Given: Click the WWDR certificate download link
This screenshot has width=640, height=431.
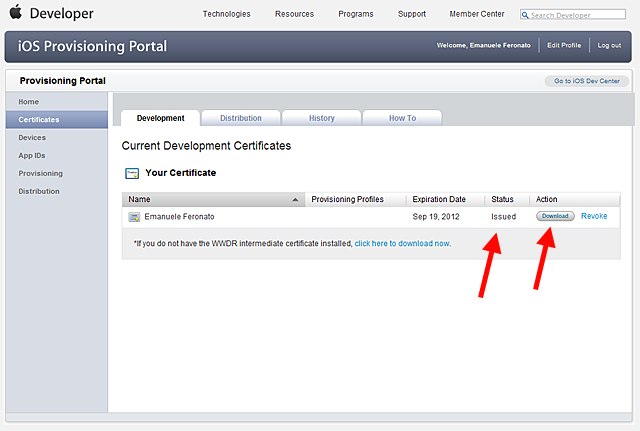Looking at the screenshot, I should point(402,243).
